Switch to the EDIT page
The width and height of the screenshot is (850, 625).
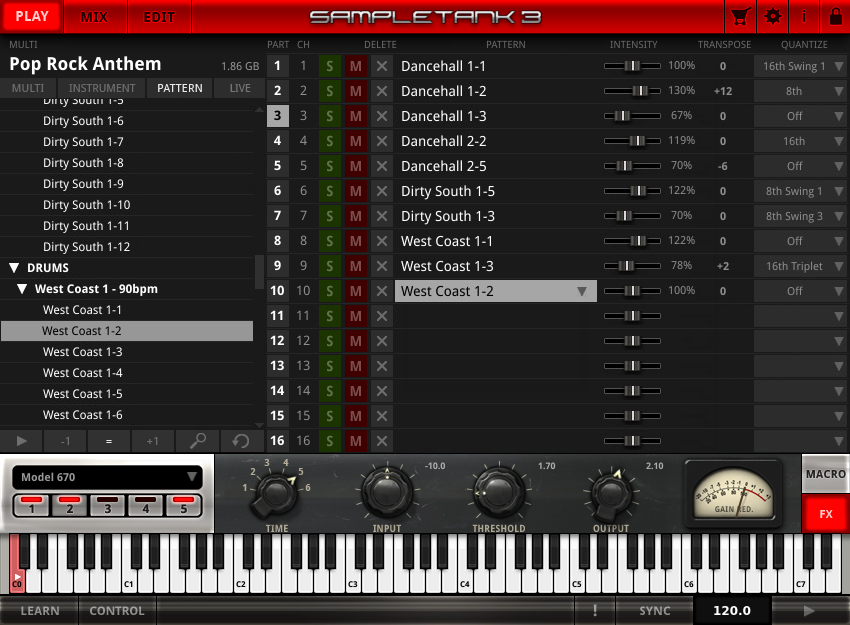pyautogui.click(x=159, y=17)
